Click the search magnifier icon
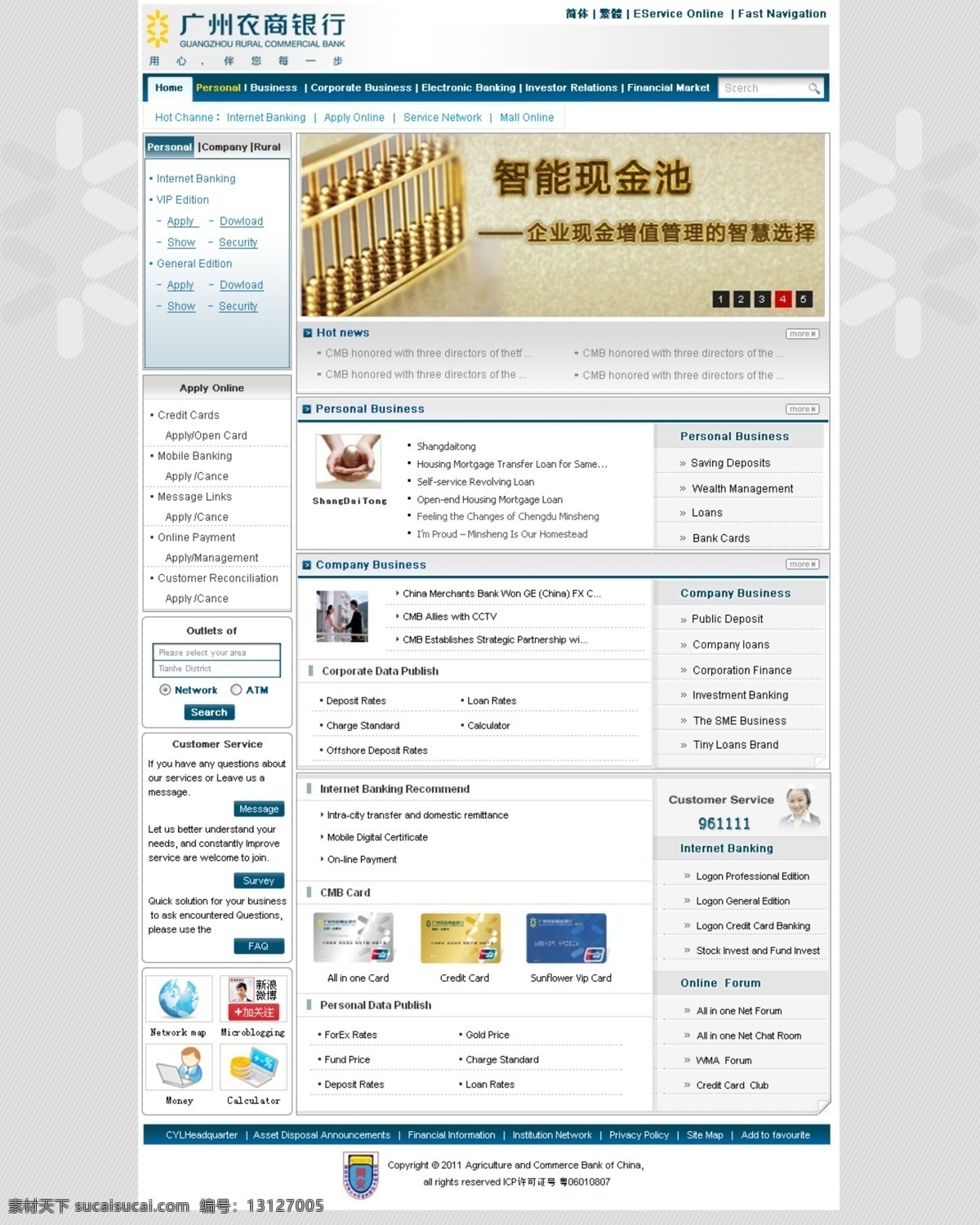980x1225 pixels. pos(813,88)
